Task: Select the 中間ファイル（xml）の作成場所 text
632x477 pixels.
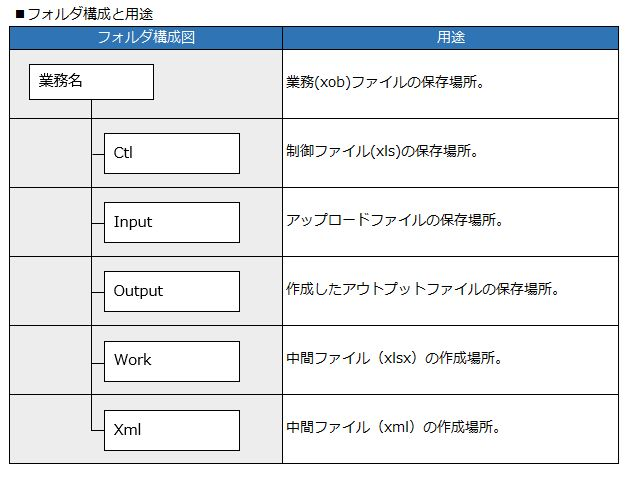Action: click(x=393, y=427)
